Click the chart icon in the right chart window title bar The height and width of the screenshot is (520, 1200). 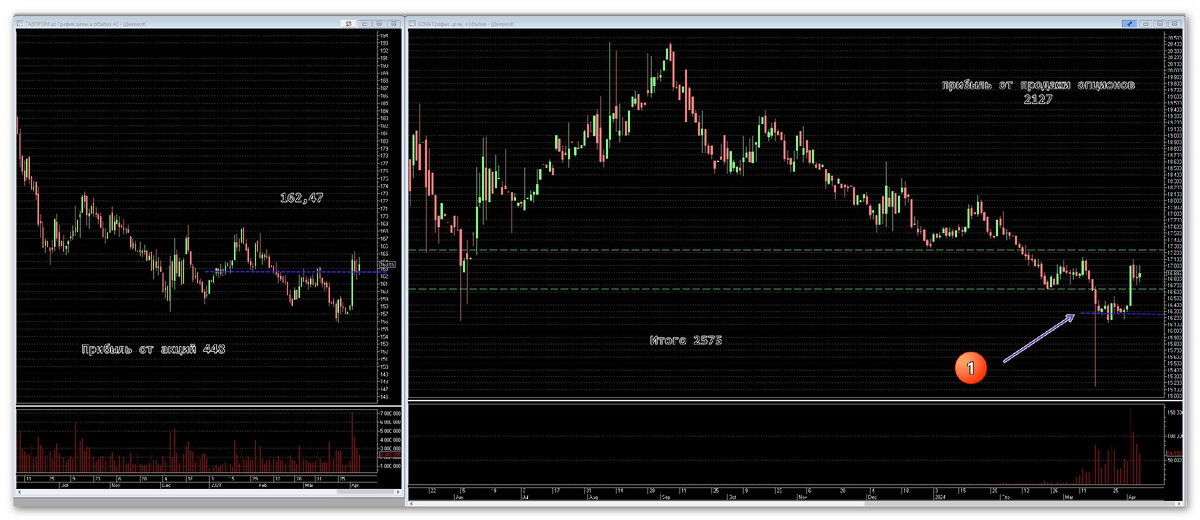click(413, 24)
